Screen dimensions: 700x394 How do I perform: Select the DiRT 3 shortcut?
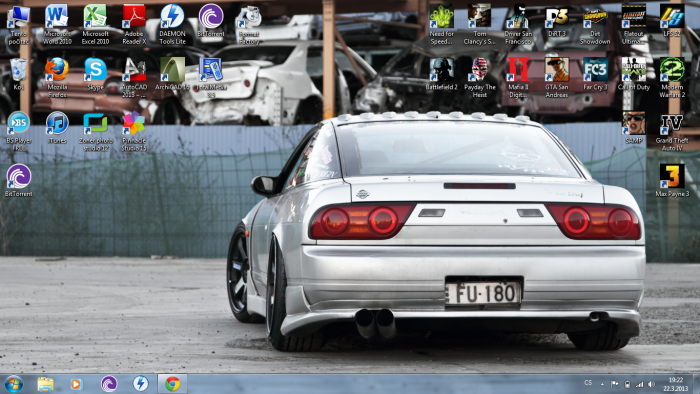click(x=557, y=20)
